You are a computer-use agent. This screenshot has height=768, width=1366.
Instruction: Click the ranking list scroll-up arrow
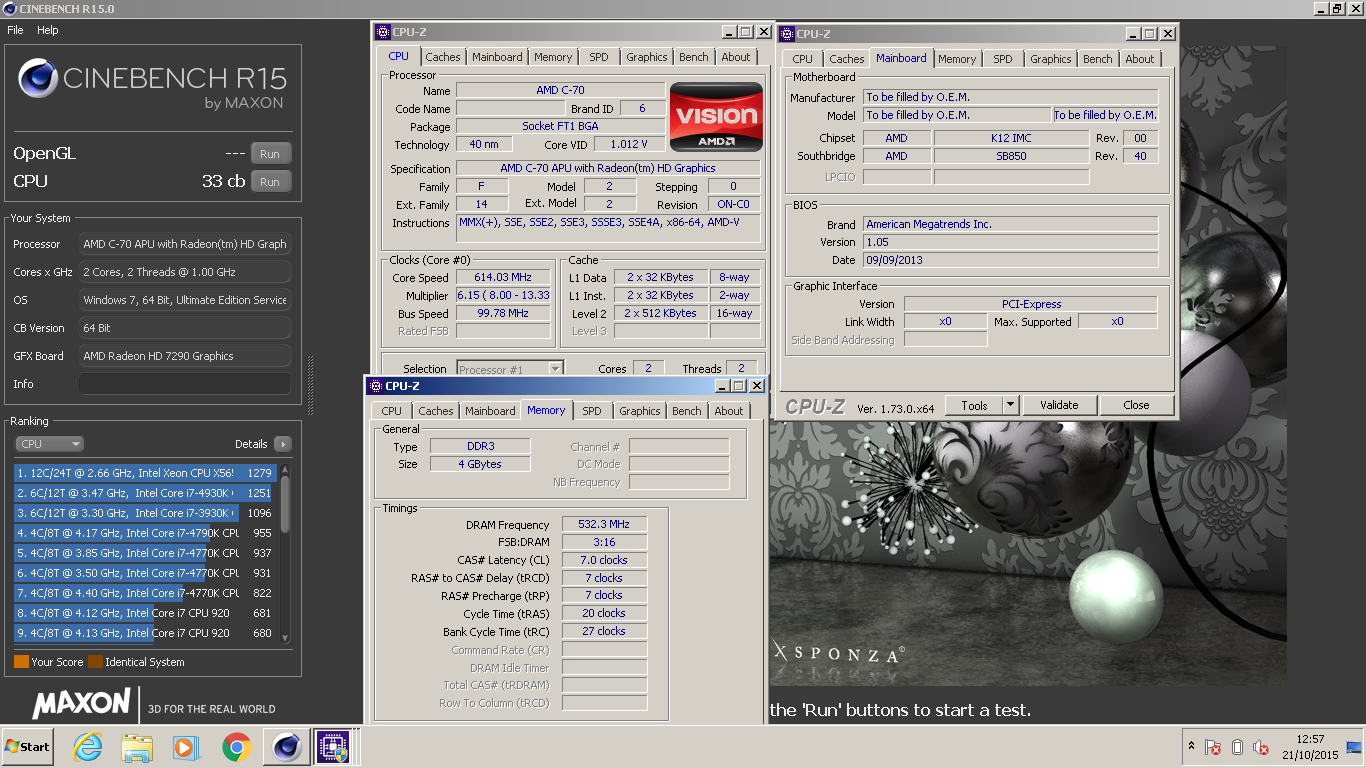285,469
